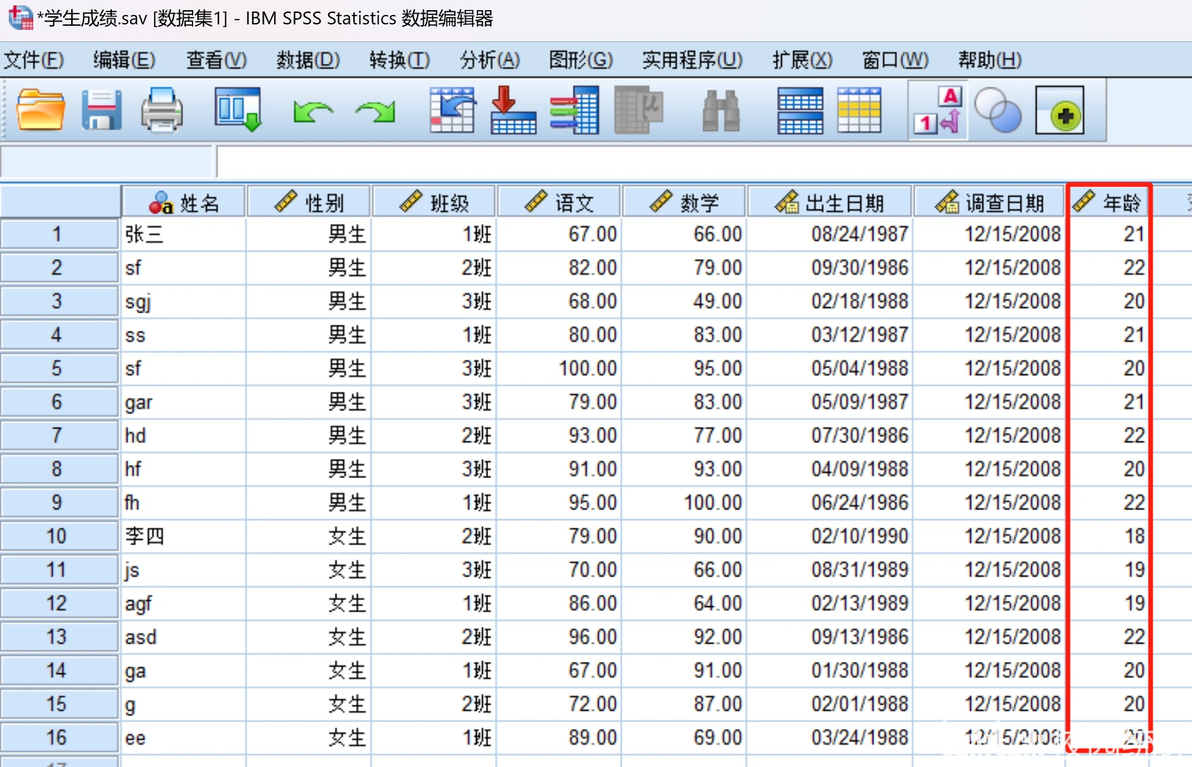The image size is (1192, 767).
Task: Click name cell ee
Action: point(183,737)
